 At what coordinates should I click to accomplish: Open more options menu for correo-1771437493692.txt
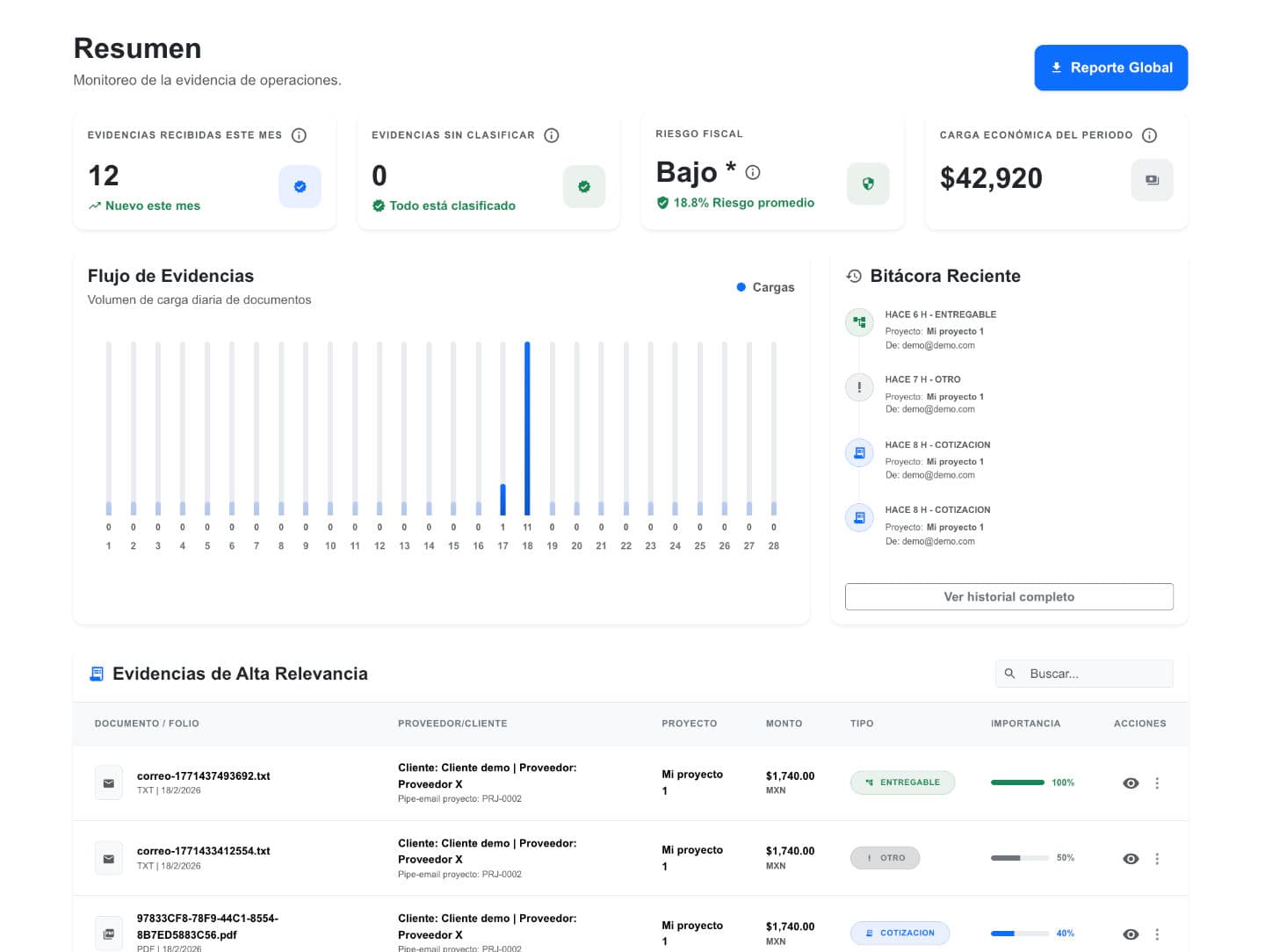(x=1157, y=783)
